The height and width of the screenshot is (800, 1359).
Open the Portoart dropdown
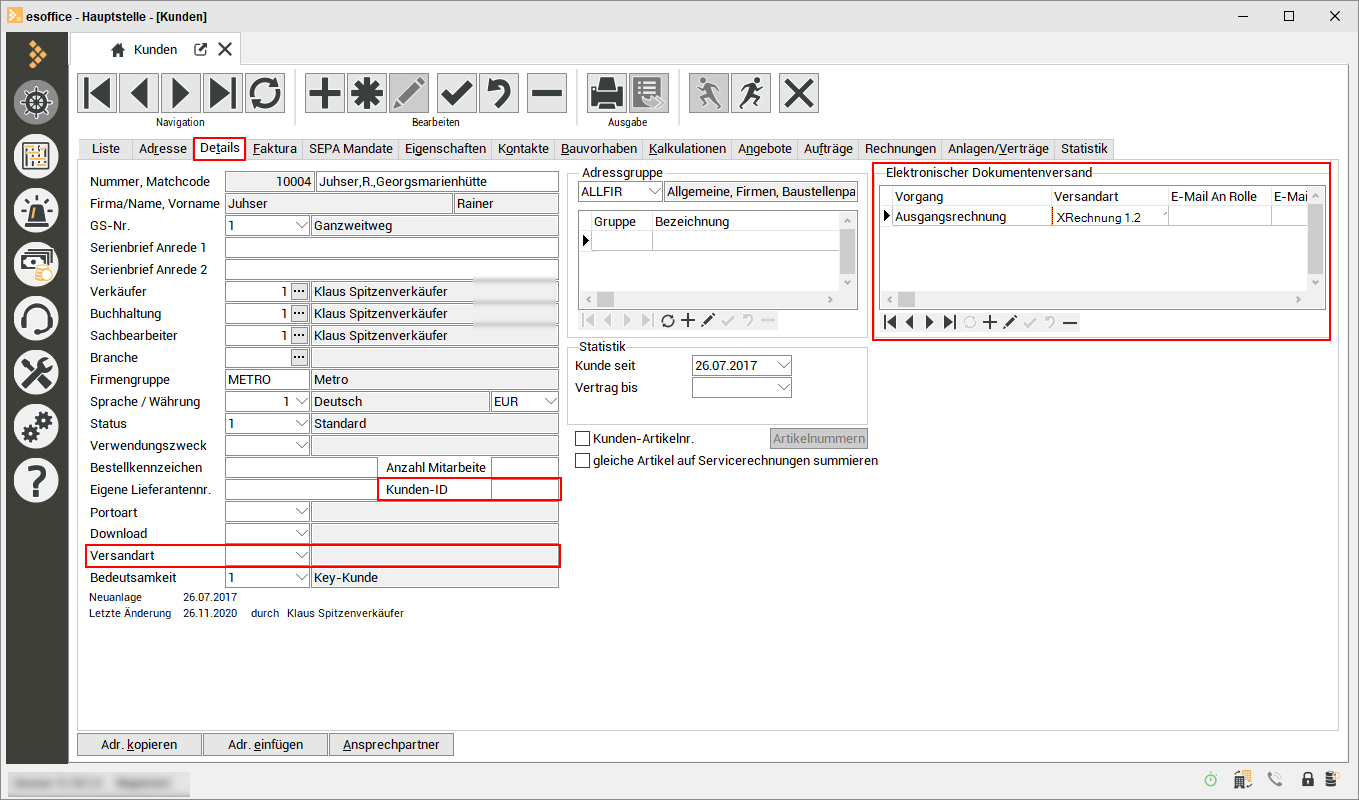[302, 512]
